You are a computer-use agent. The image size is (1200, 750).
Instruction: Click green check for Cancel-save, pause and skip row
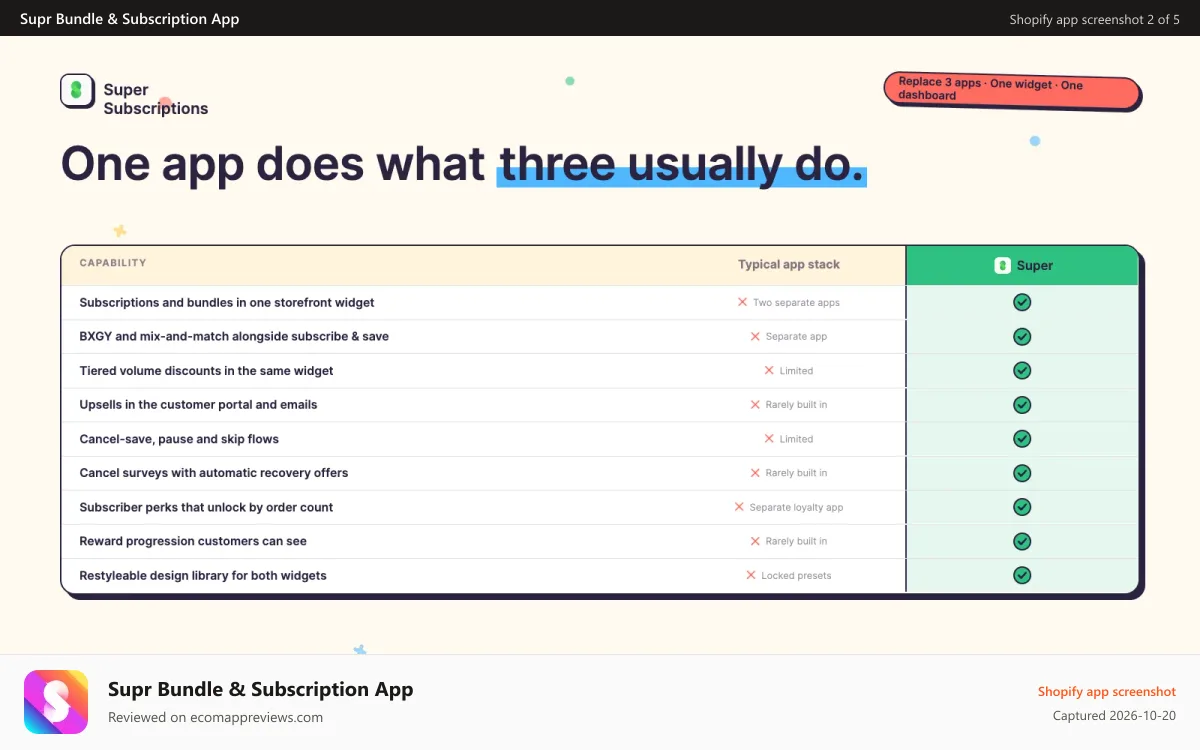(1022, 439)
